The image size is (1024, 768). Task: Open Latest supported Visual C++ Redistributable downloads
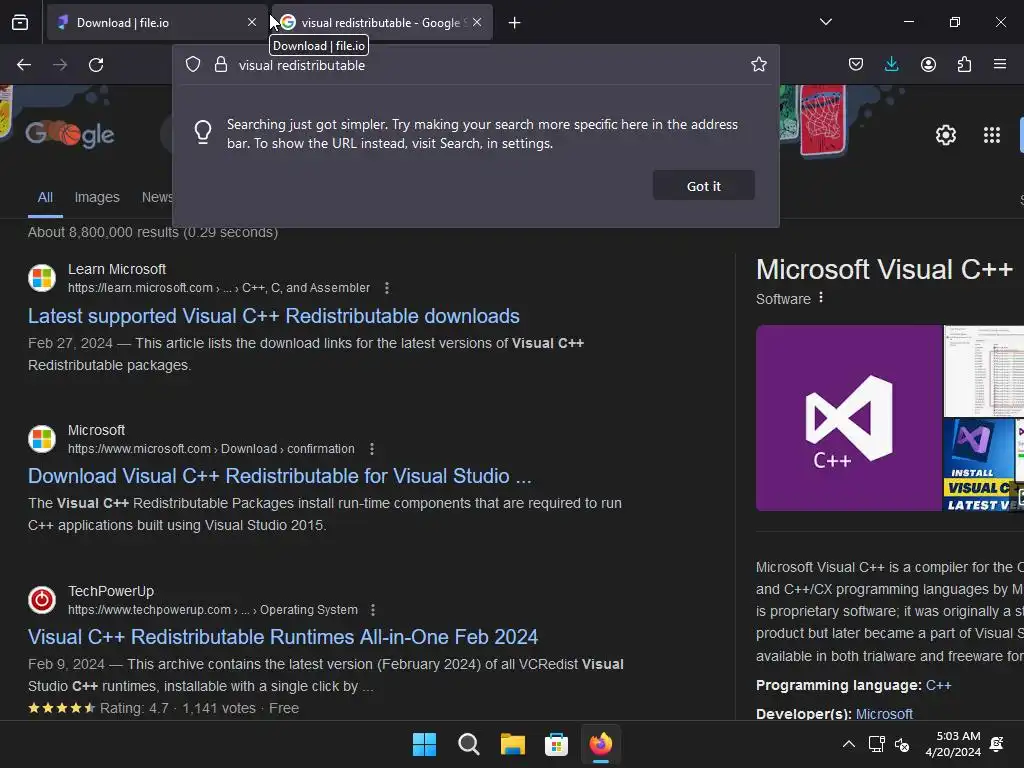tap(274, 316)
